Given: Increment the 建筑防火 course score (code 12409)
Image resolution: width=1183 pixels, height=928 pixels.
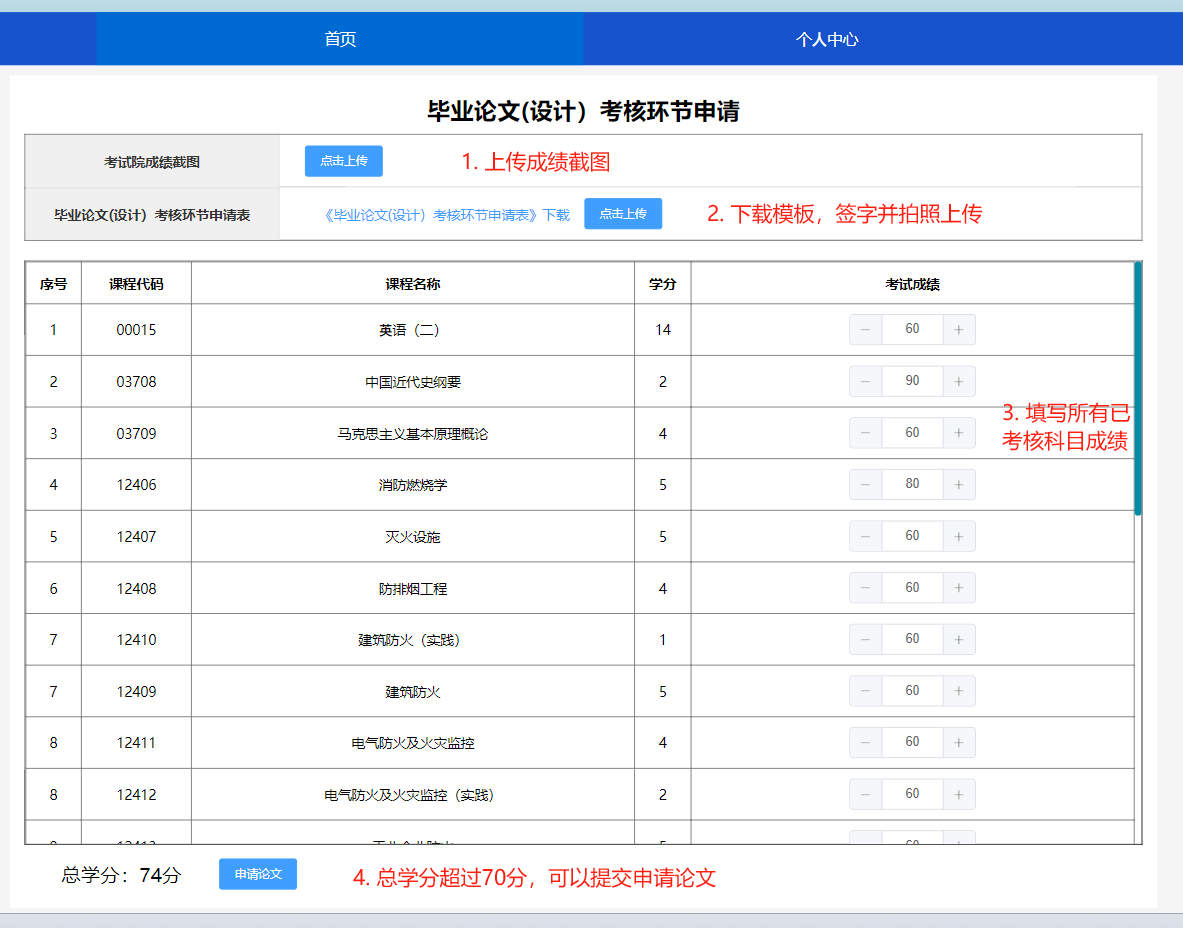Looking at the screenshot, I should tap(959, 692).
